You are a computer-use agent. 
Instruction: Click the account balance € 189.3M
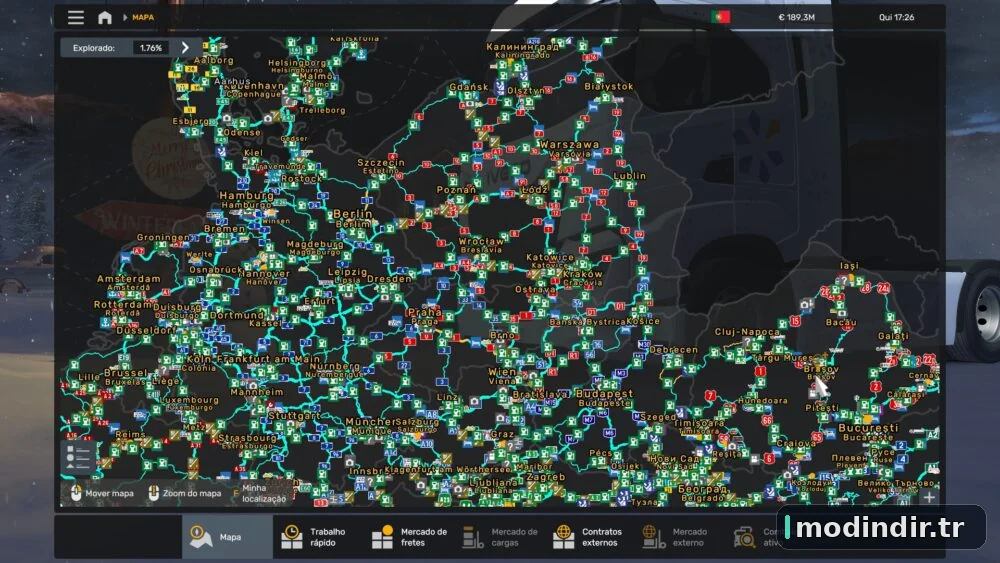796,17
